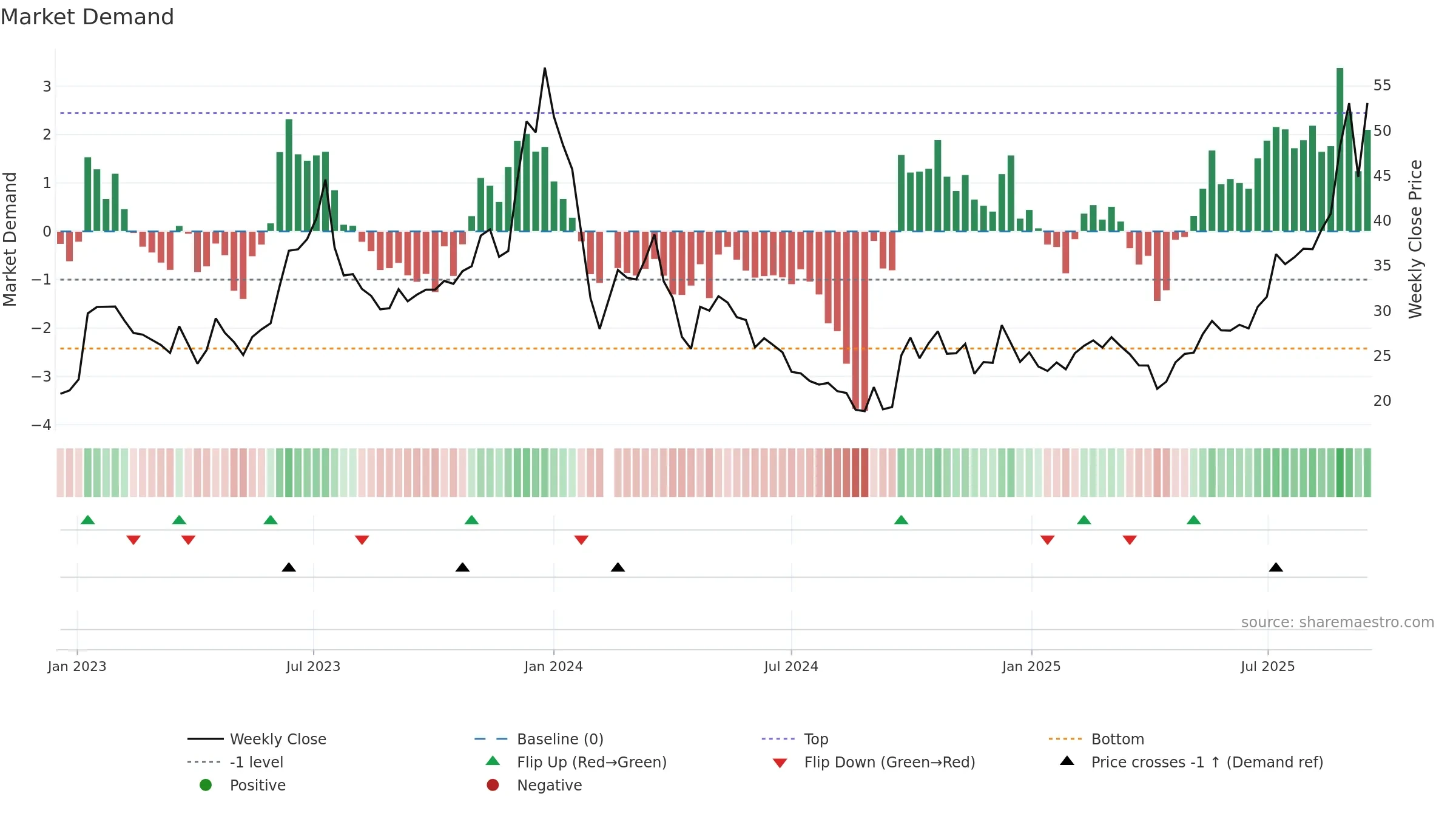
Task: Click the black price-cross marker between Jul 2023 and Jan 2024
Action: [x=462, y=567]
